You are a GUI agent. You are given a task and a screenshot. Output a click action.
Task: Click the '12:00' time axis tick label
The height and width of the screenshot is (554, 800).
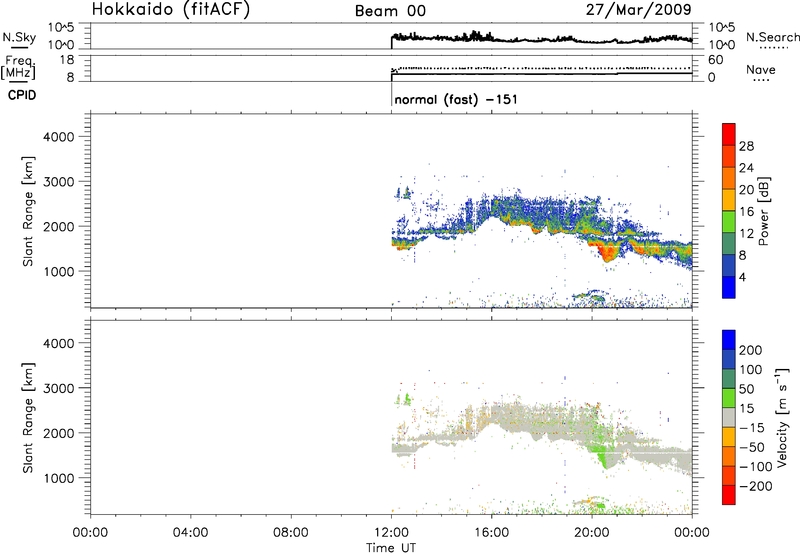point(391,533)
